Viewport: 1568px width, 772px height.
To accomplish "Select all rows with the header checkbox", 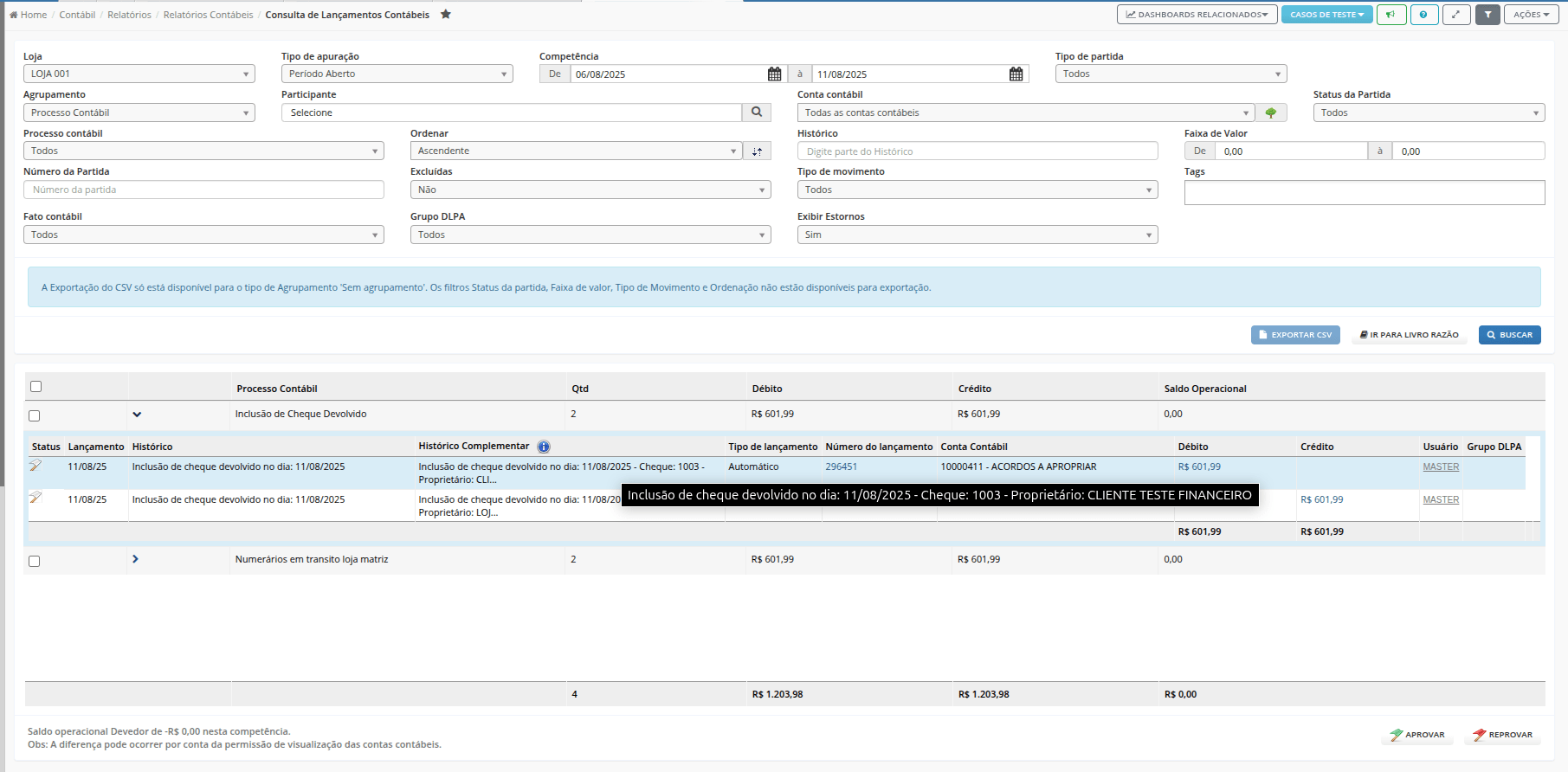I will coord(35,387).
